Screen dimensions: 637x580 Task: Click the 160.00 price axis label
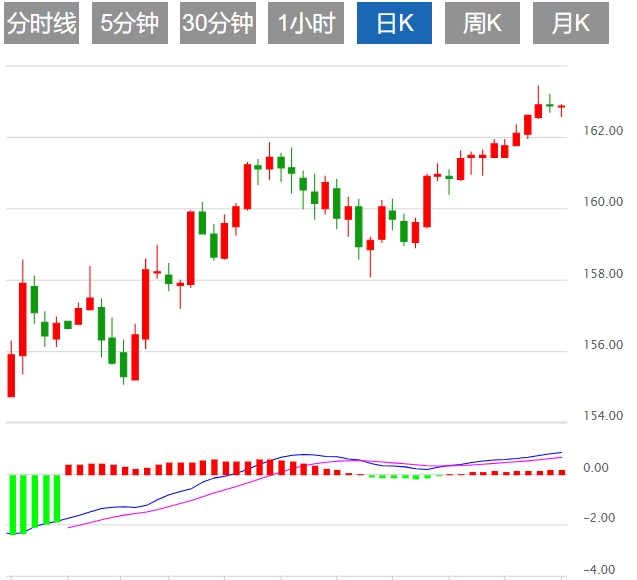(x=603, y=202)
